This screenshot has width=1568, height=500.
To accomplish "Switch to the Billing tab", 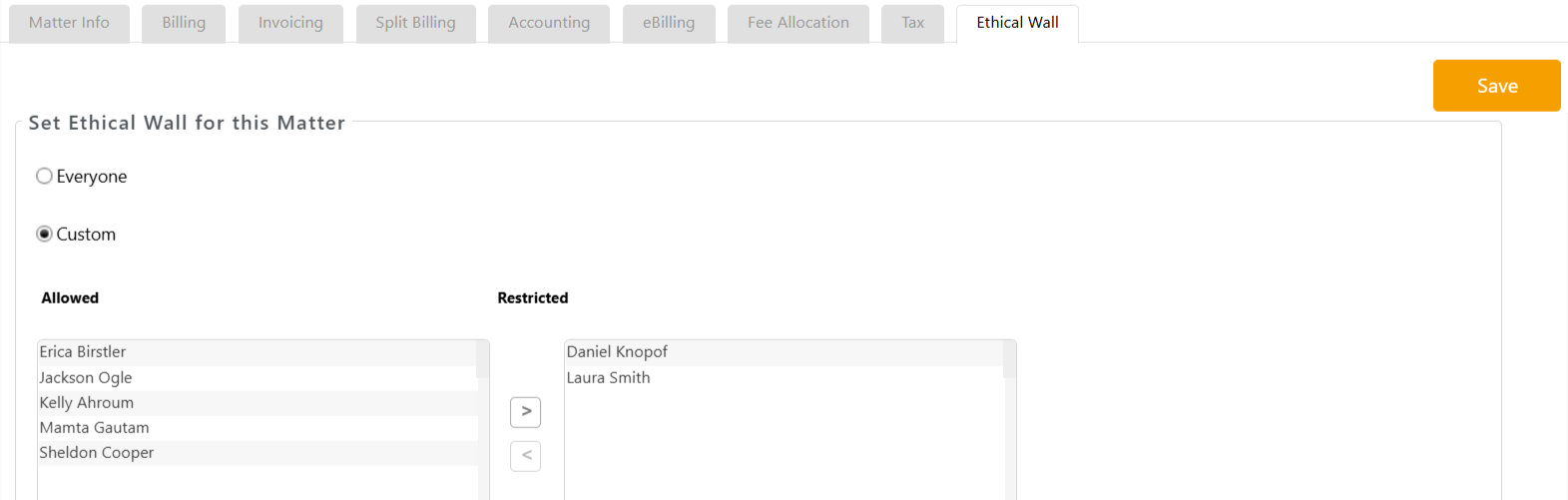I will coord(184,23).
